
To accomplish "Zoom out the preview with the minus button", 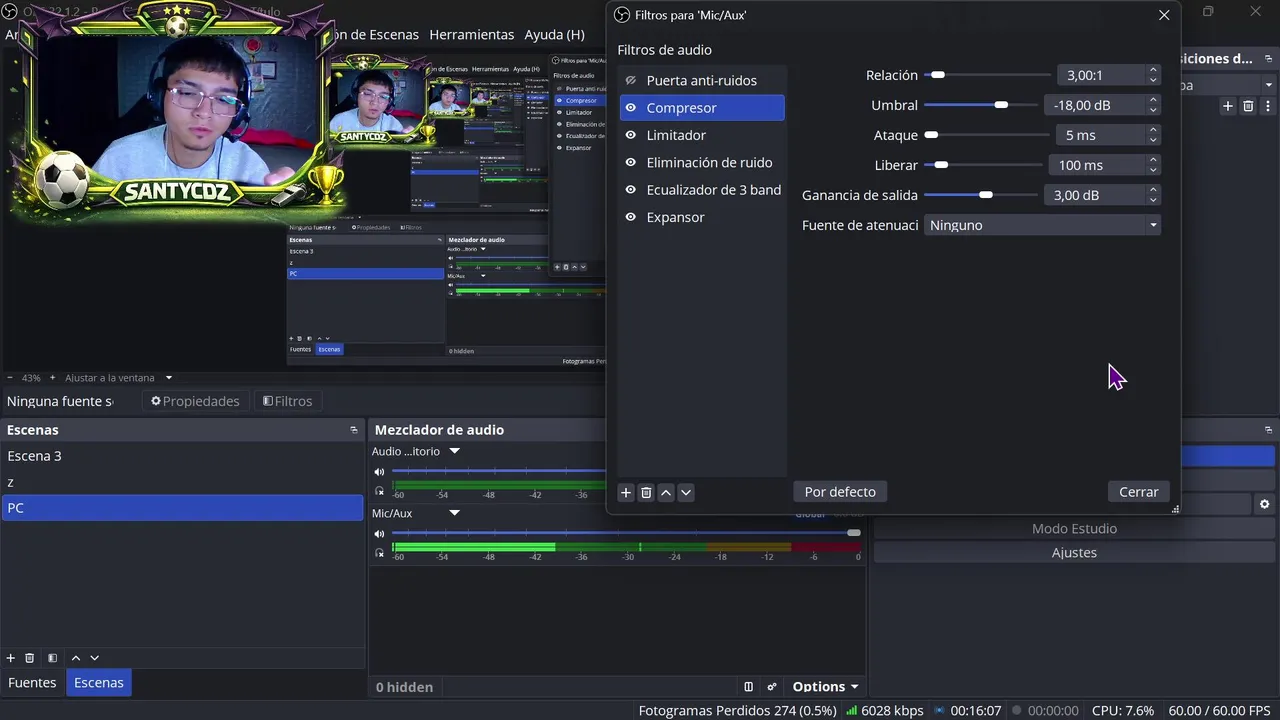I will pos(9,378).
